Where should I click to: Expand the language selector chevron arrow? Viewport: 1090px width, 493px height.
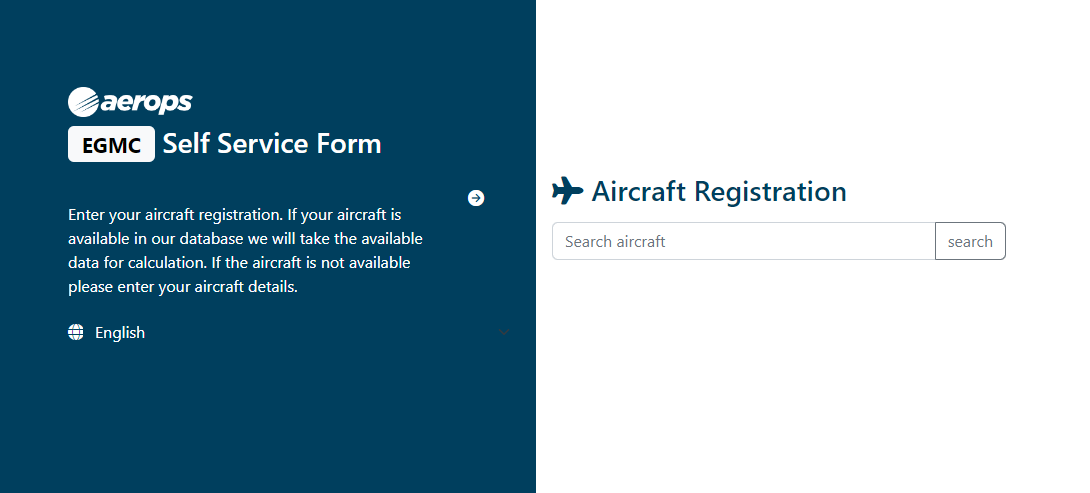[x=503, y=332]
